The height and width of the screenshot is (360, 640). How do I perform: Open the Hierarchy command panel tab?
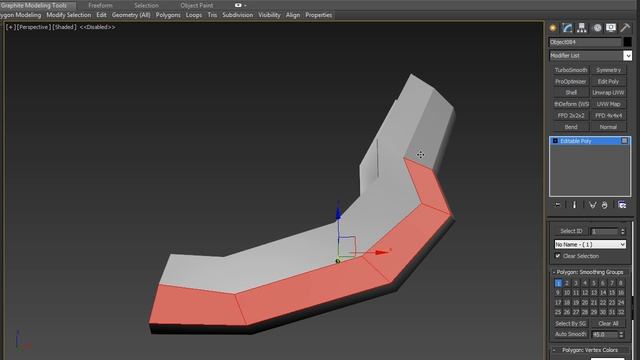(582, 28)
